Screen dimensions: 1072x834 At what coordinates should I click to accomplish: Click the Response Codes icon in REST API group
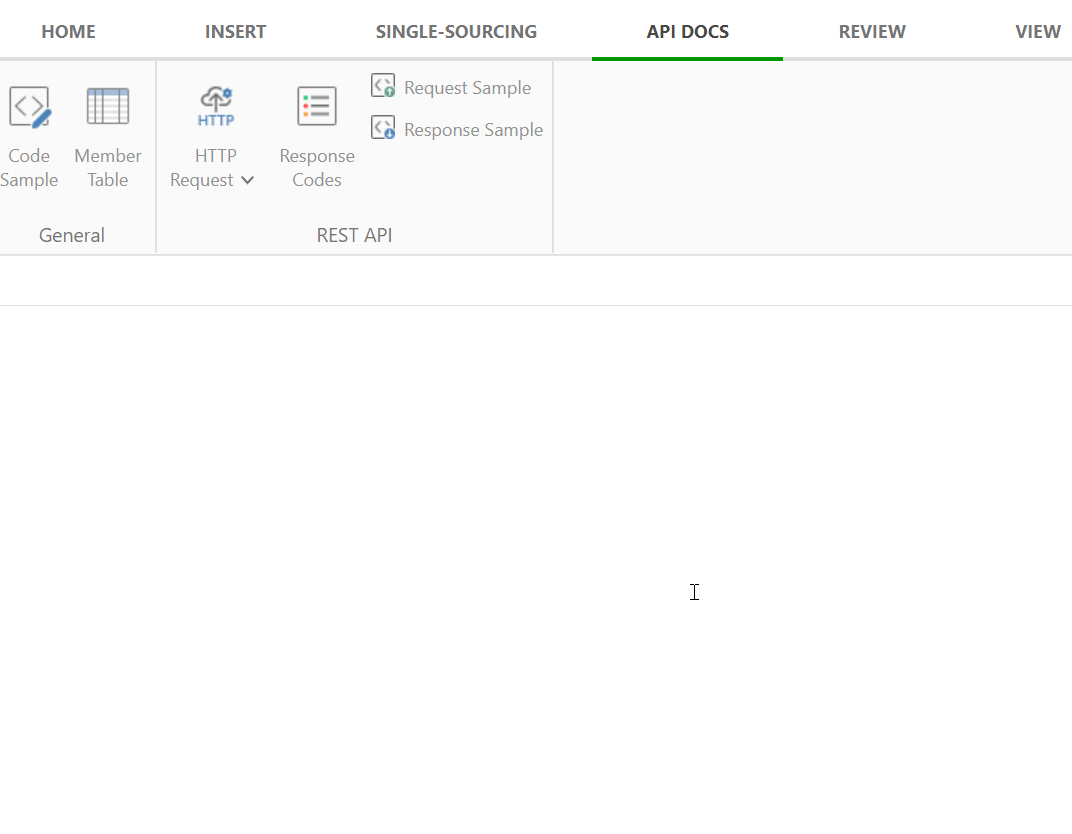click(x=316, y=105)
